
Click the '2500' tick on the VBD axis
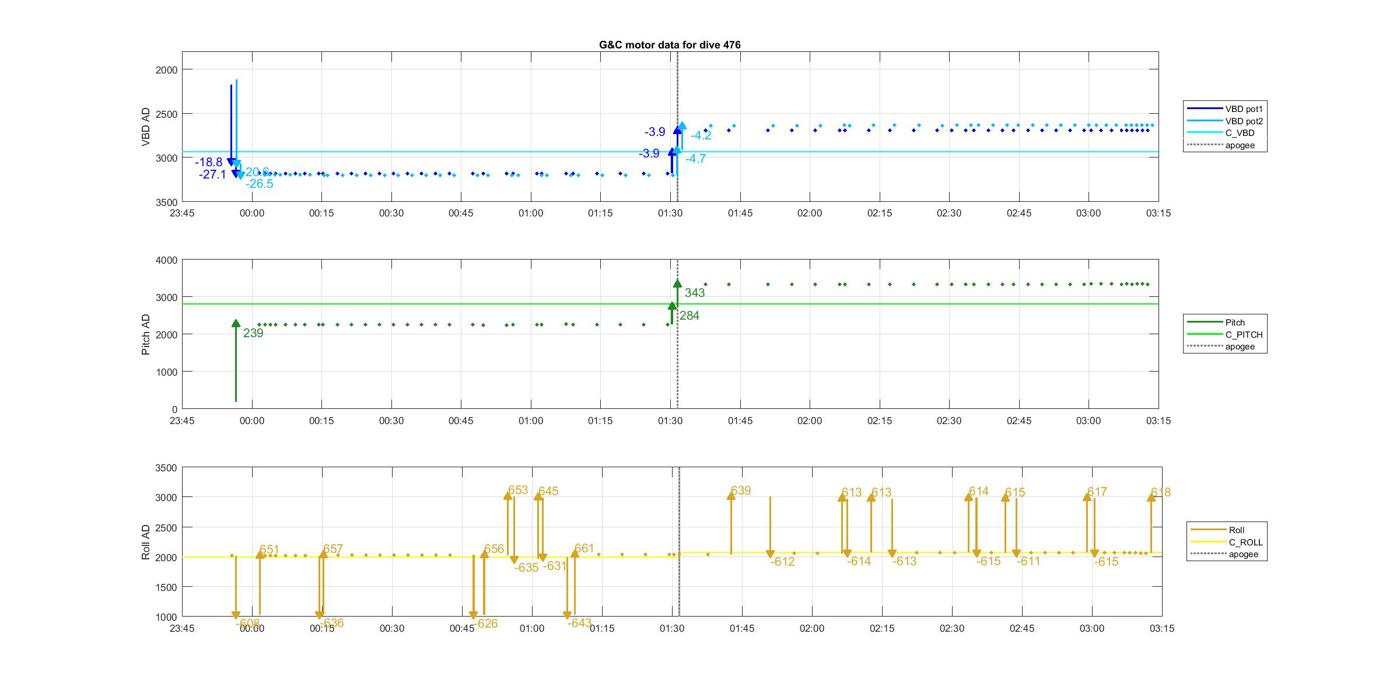click(x=166, y=114)
